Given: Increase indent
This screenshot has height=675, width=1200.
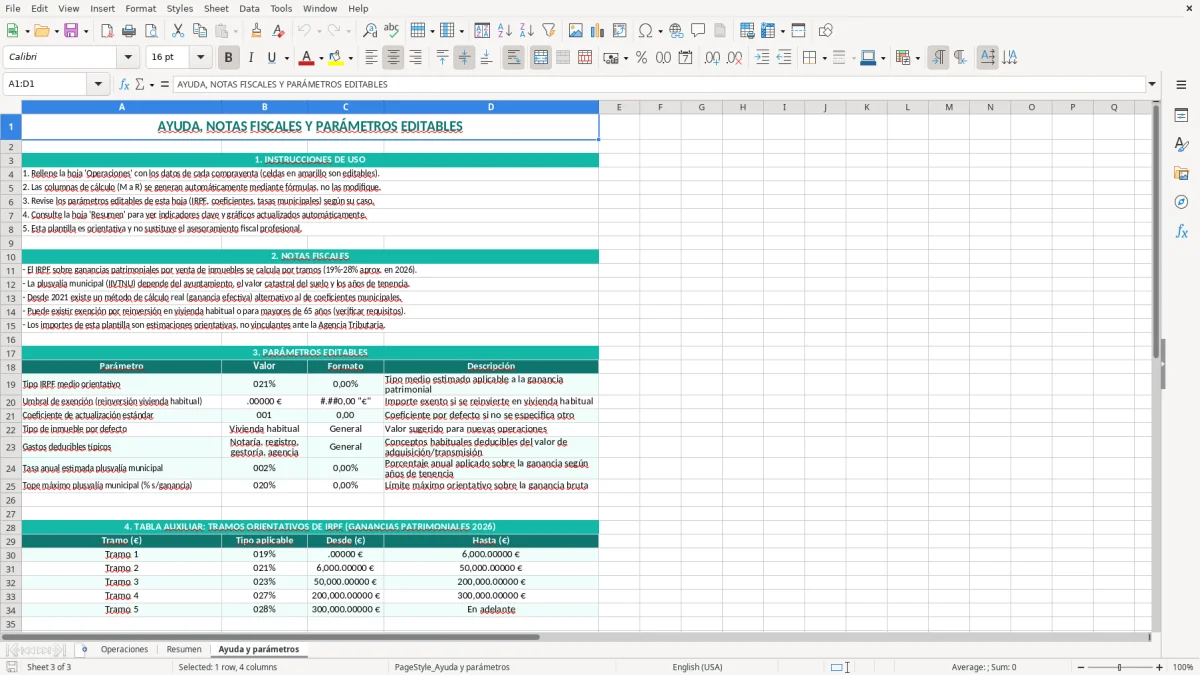Looking at the screenshot, I should pos(762,58).
